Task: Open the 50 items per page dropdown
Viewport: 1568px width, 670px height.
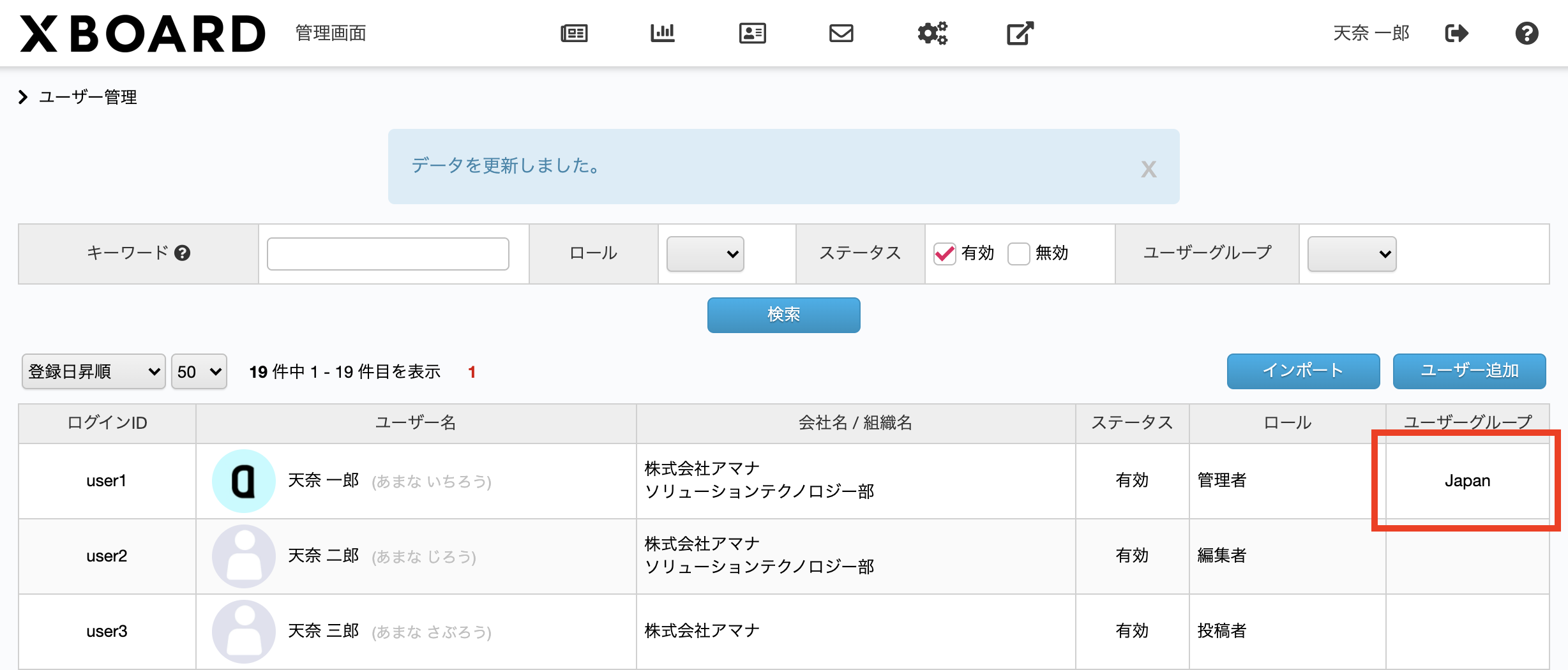Action: (199, 371)
